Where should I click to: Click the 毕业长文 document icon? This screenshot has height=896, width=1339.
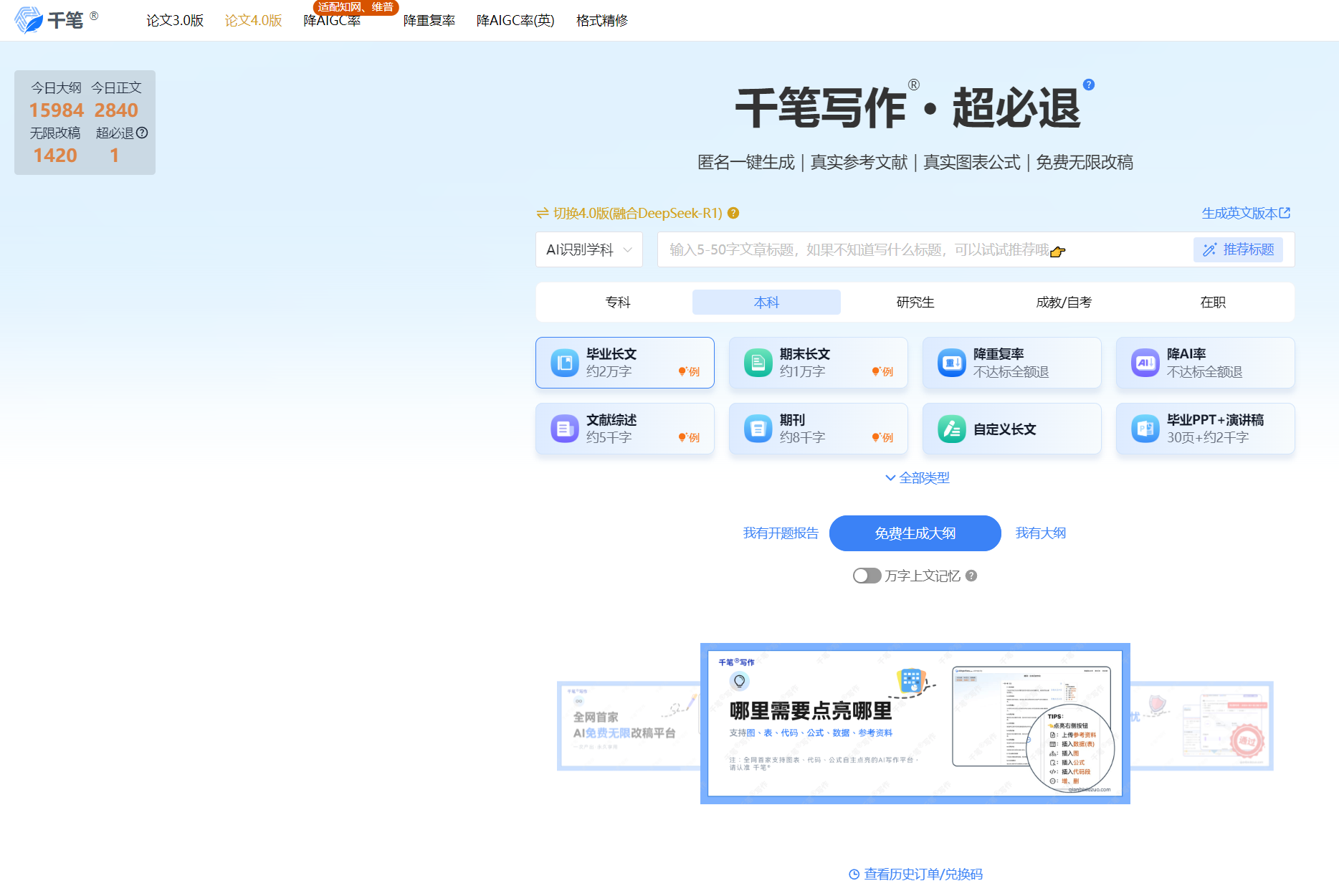(x=564, y=363)
